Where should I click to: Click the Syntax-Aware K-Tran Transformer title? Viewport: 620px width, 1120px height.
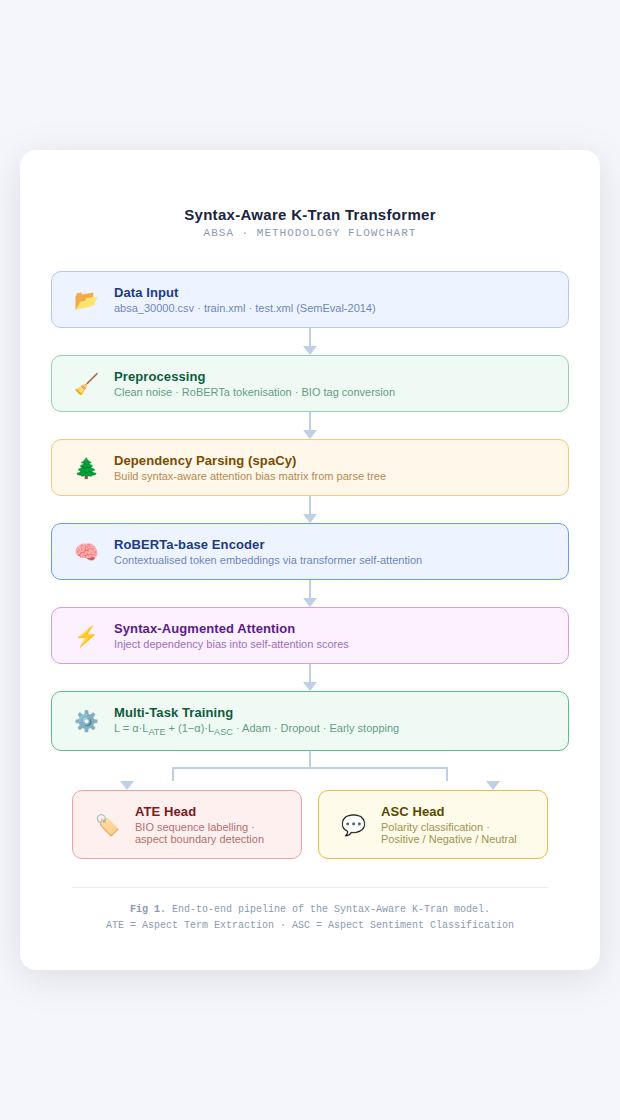[310, 214]
